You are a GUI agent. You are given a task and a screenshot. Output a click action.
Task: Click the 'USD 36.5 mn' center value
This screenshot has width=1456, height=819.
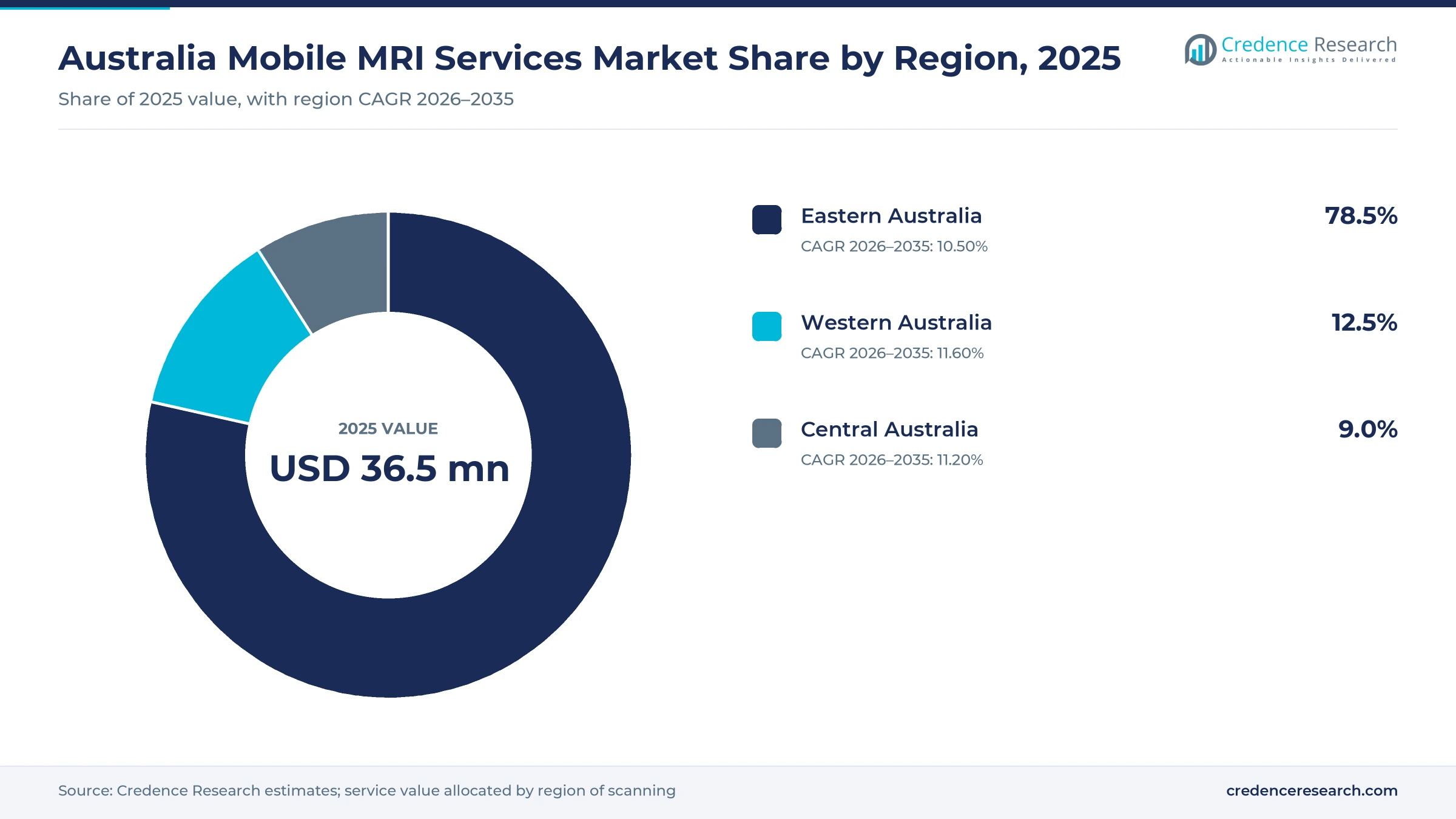click(x=389, y=469)
